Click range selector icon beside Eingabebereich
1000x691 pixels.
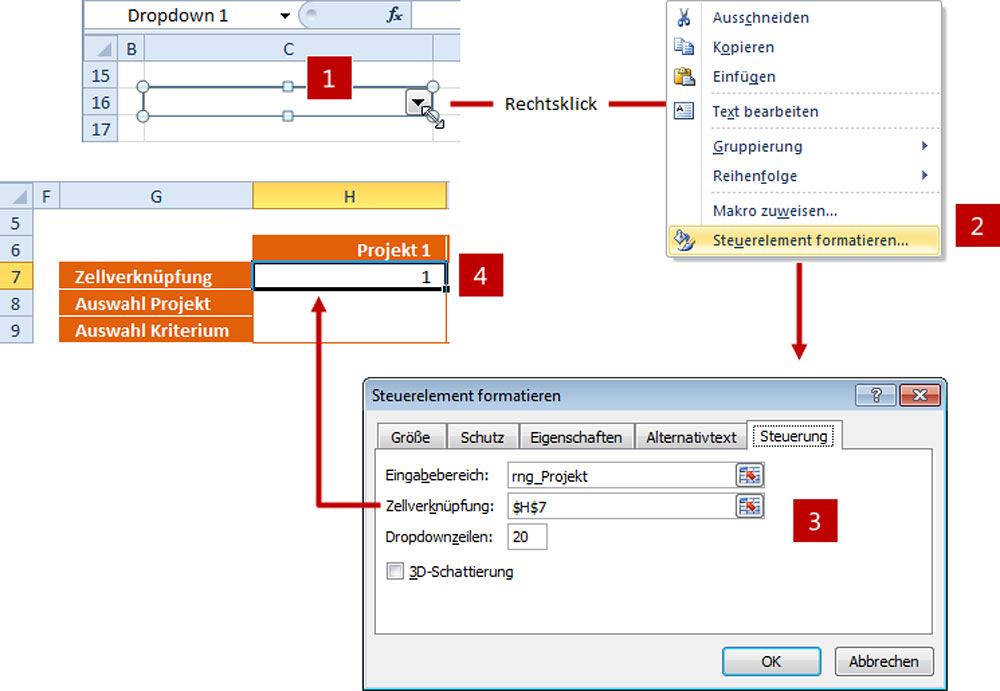pos(750,475)
